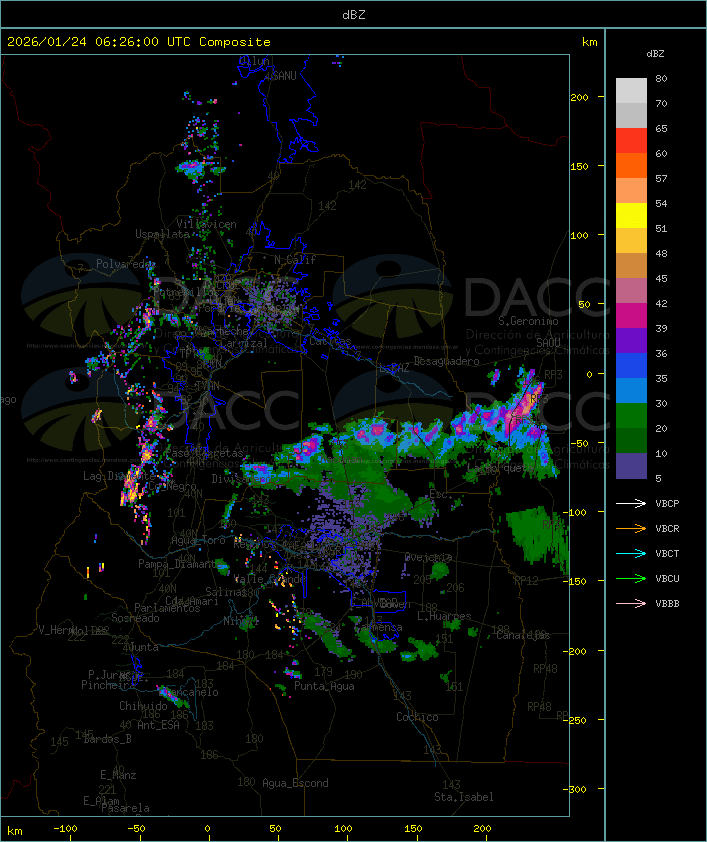Click the green VBCU arrow icon
The image size is (707, 842).
pyautogui.click(x=631, y=578)
